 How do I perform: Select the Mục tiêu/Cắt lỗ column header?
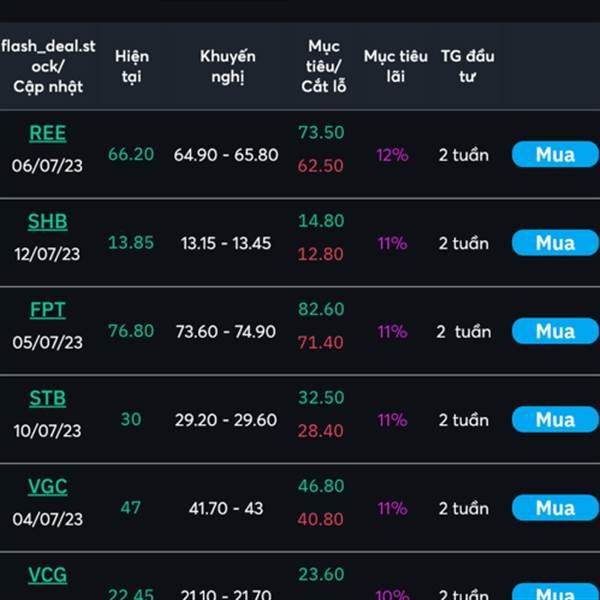pos(324,66)
